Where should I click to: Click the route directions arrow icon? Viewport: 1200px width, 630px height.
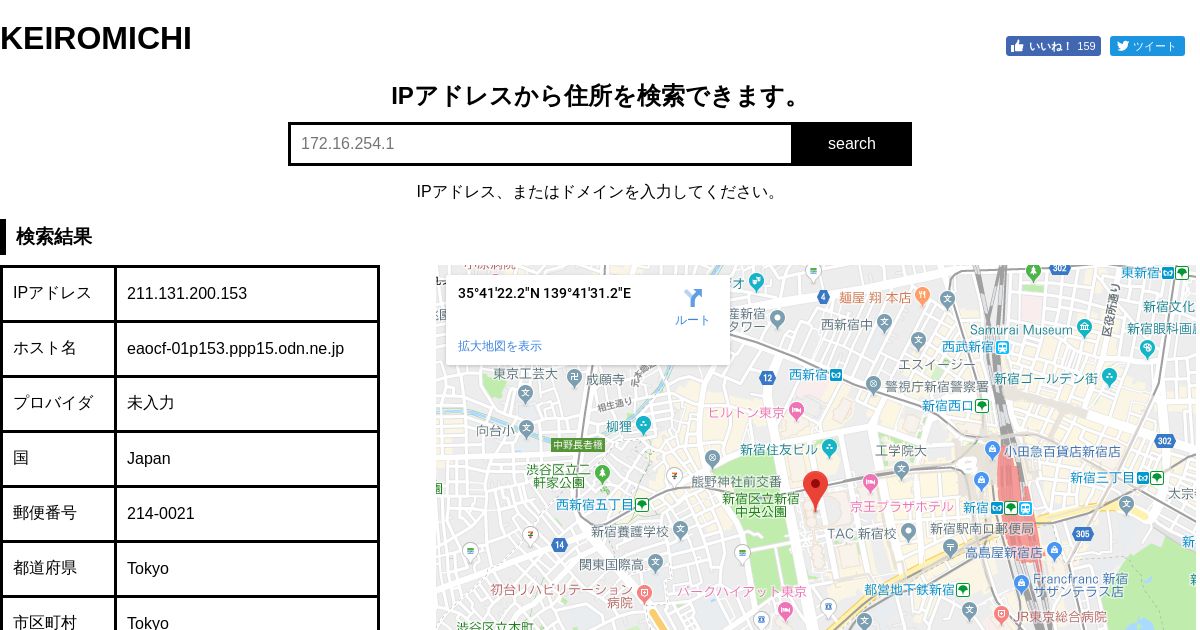tap(693, 298)
